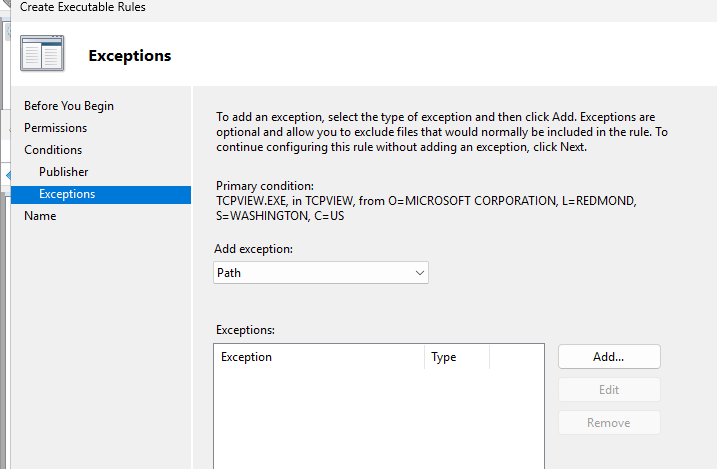Expand the chevron arrow on Path dropdown
This screenshot has width=717, height=469.
tap(419, 272)
